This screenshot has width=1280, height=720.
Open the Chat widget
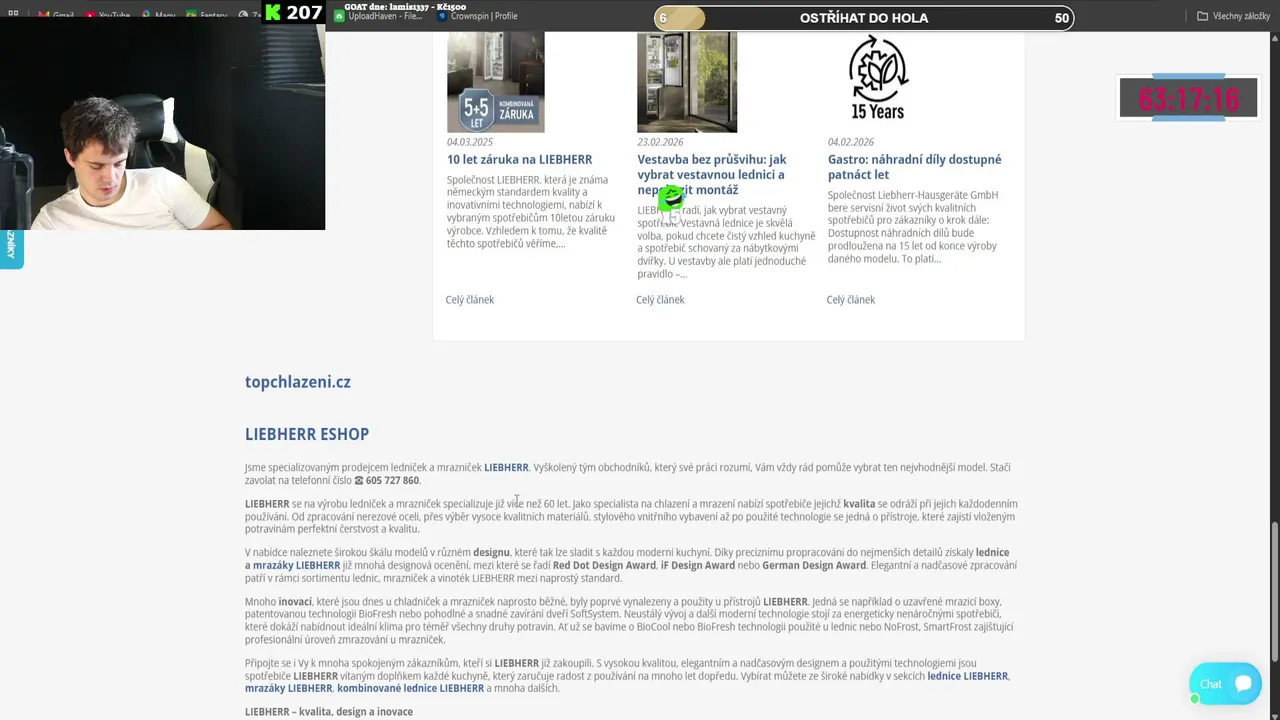(x=1225, y=684)
